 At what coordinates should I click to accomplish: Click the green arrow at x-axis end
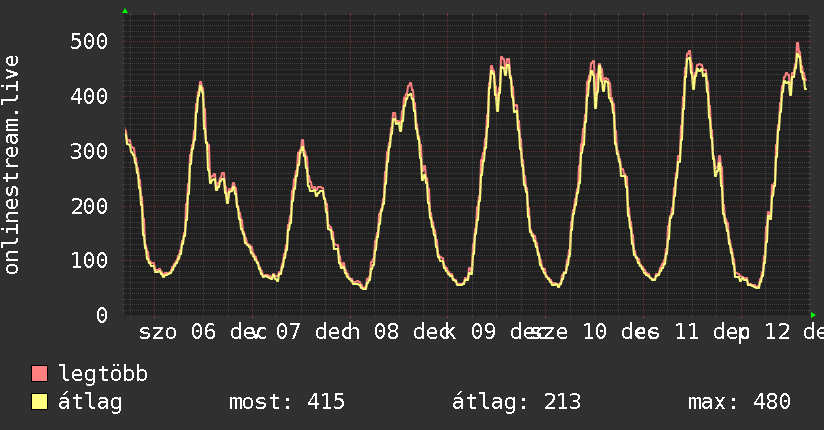click(x=813, y=315)
